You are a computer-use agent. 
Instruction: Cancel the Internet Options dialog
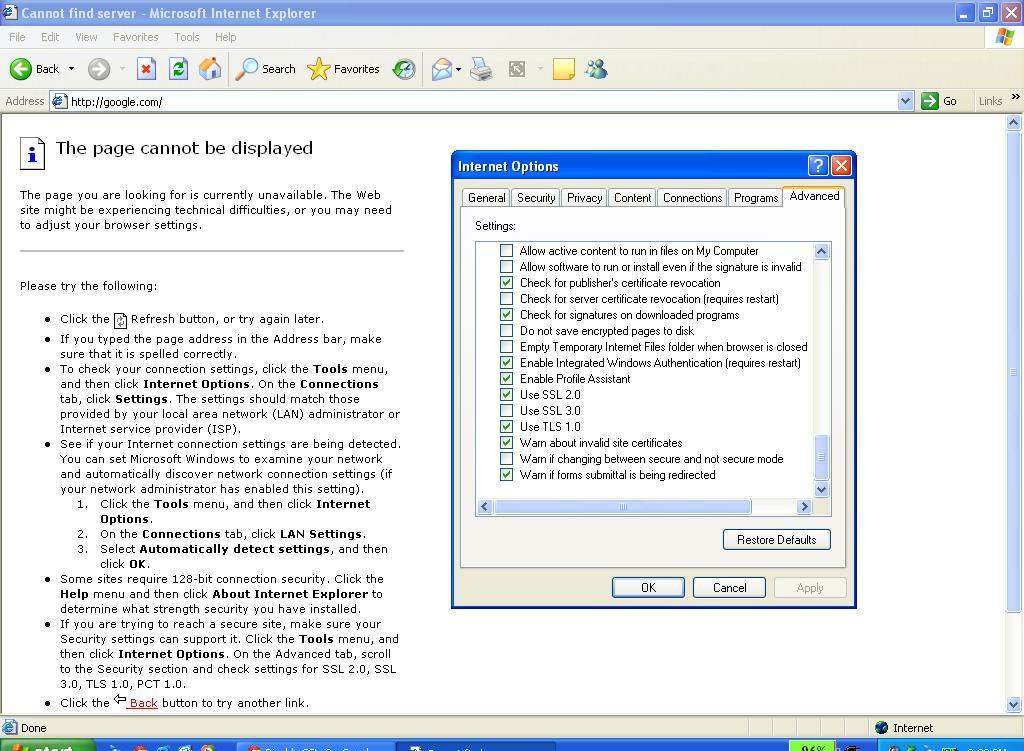tap(729, 588)
